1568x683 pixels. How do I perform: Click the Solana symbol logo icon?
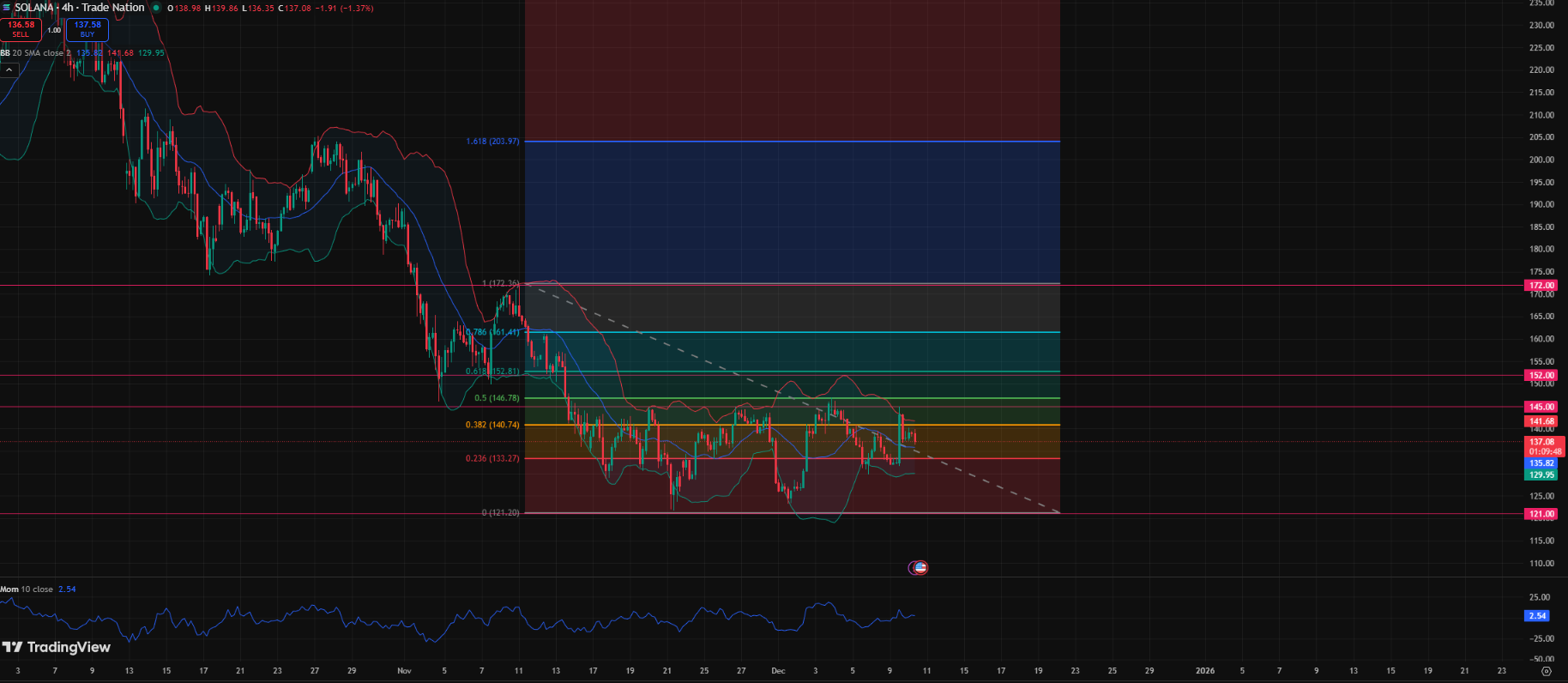(6, 8)
